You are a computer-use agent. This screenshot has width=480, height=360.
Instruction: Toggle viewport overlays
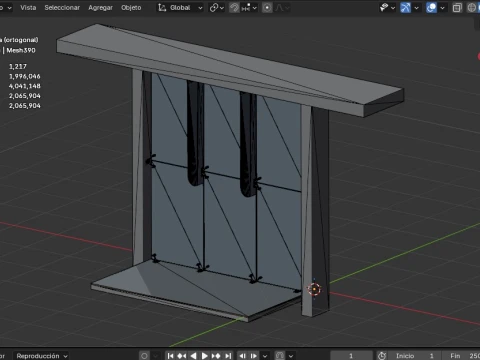click(x=431, y=7)
